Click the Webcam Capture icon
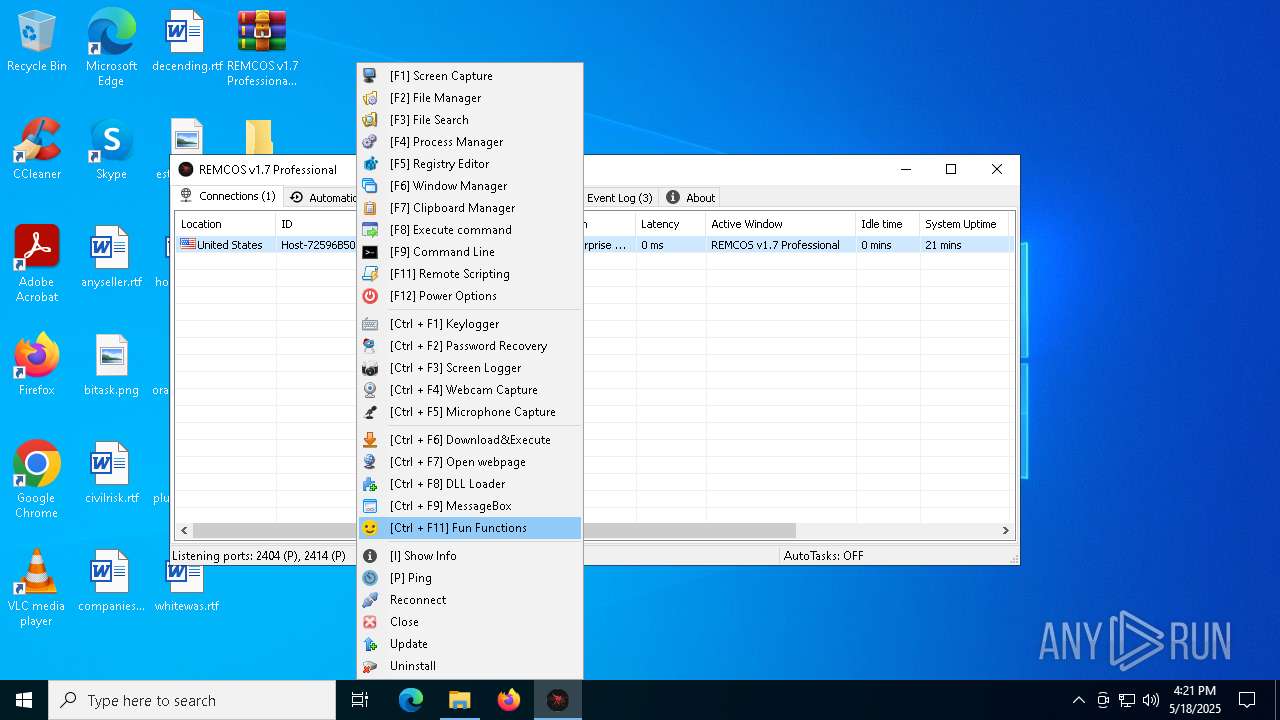Screen dimensions: 1280x720 pyautogui.click(x=370, y=390)
